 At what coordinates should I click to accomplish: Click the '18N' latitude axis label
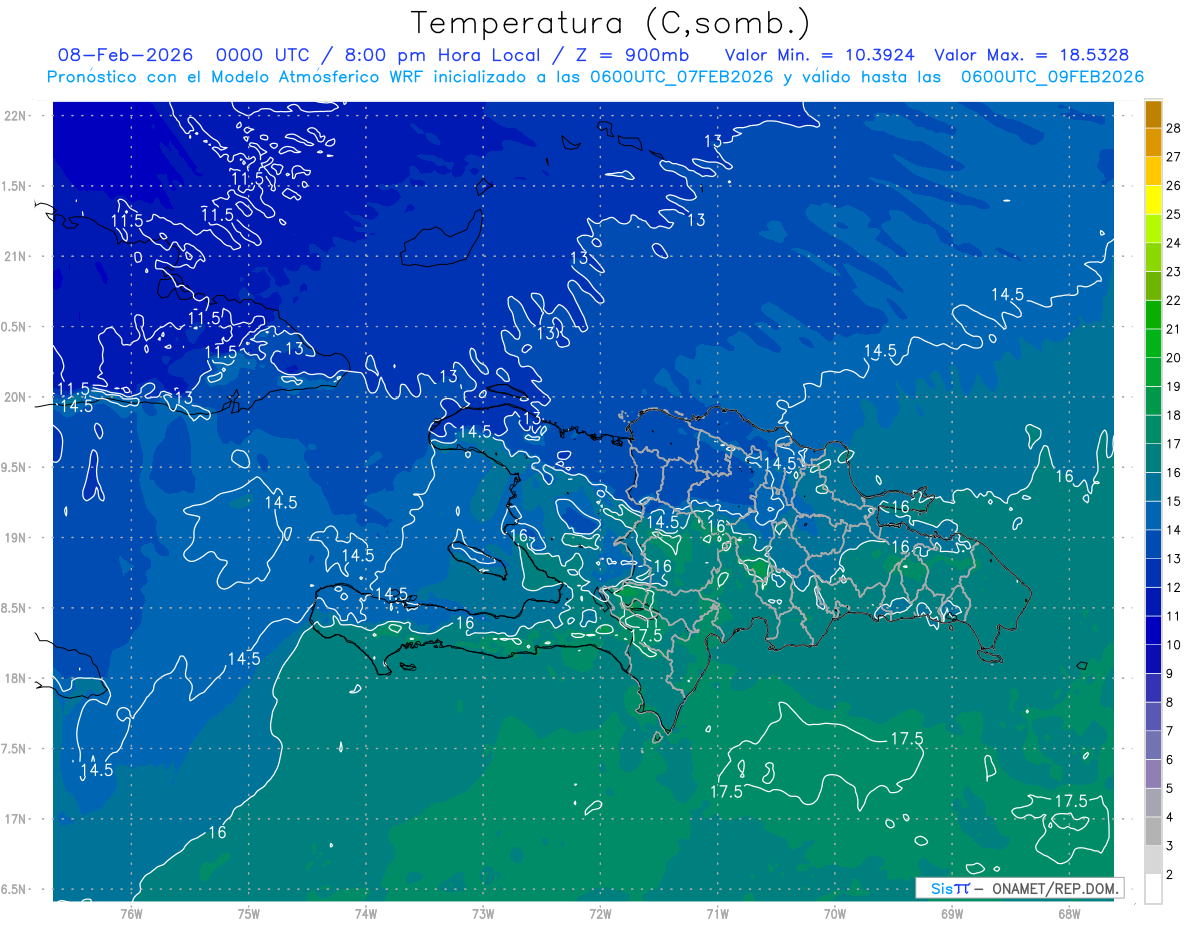coord(14,678)
